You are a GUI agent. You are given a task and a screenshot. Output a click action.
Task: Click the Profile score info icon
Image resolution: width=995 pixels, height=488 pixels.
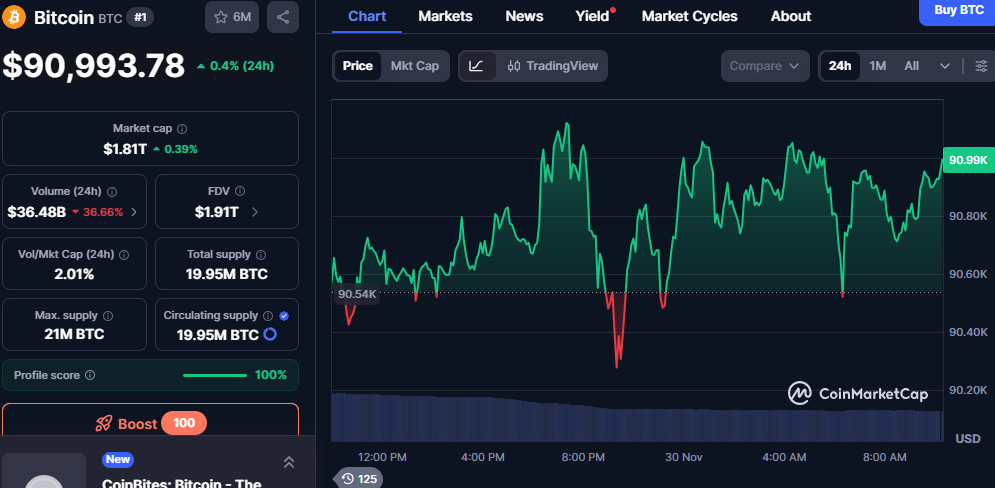[90, 375]
